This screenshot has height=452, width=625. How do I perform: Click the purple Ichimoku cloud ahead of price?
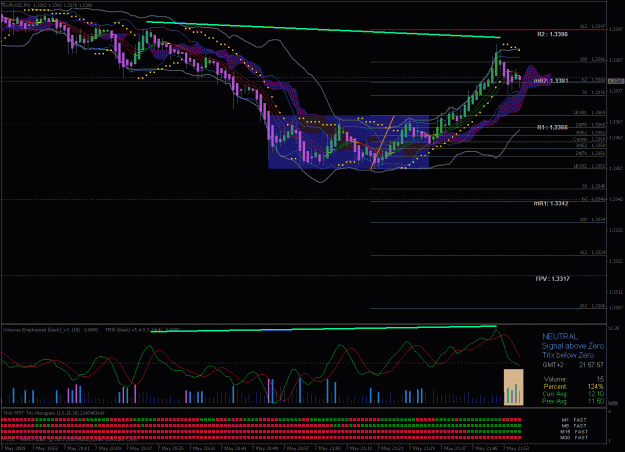coord(536,76)
